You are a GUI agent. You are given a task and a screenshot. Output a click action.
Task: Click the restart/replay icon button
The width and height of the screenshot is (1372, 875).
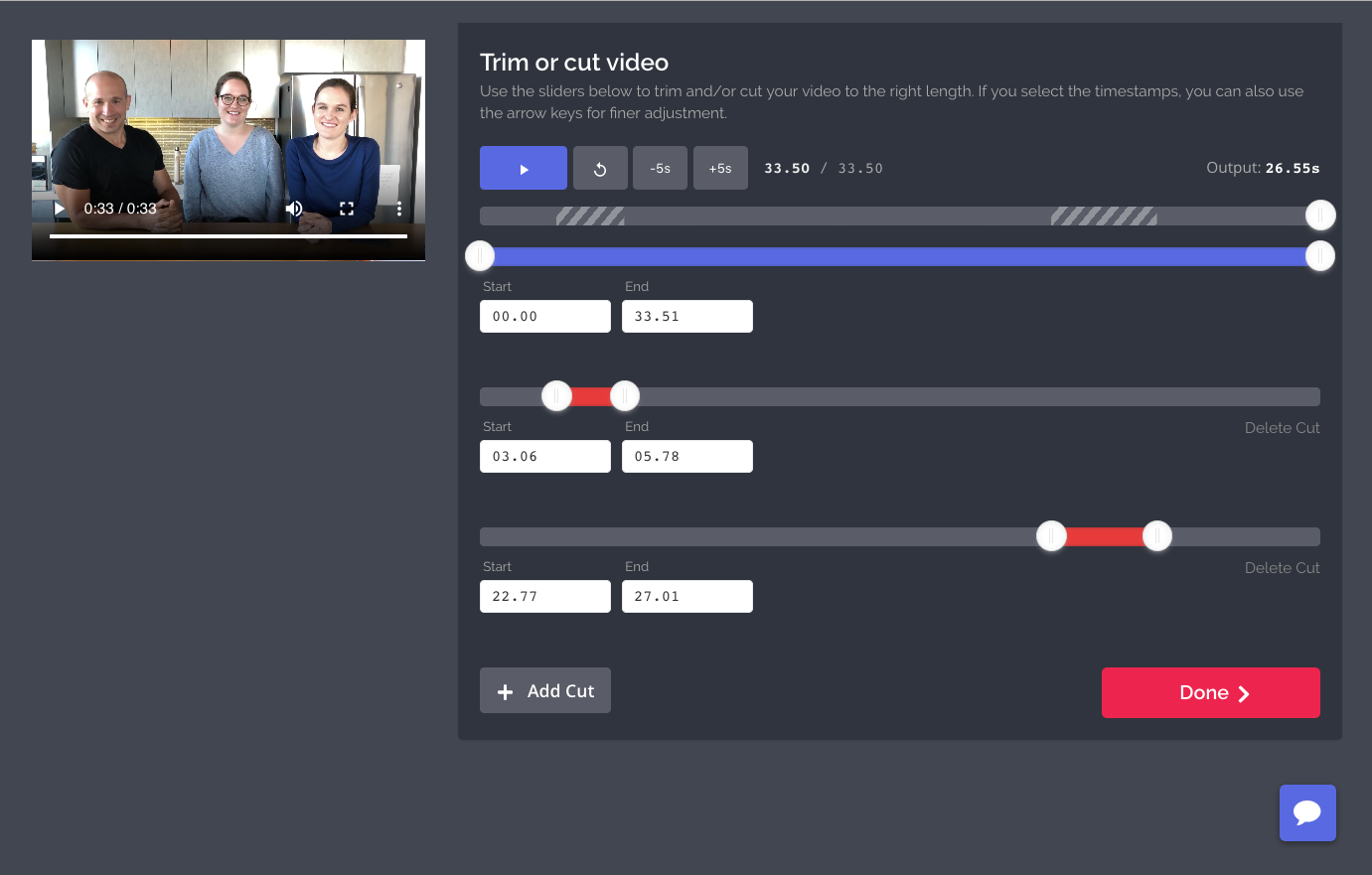[x=600, y=169]
